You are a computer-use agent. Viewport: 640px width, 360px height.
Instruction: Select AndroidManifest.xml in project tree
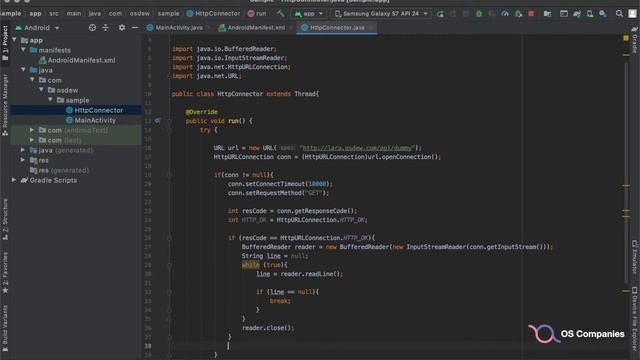click(x=77, y=60)
